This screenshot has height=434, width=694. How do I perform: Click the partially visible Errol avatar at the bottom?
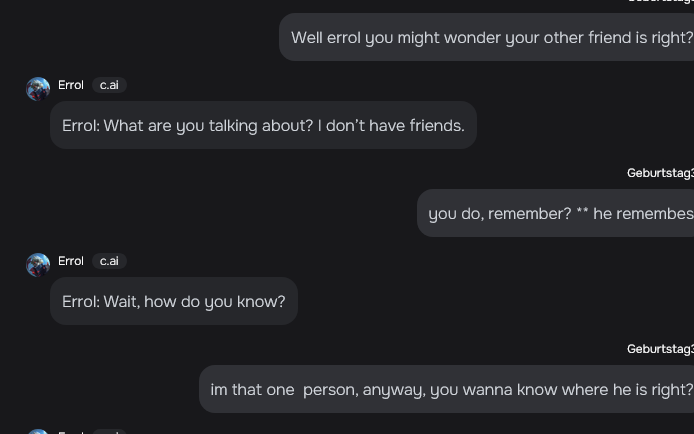tap(38, 431)
